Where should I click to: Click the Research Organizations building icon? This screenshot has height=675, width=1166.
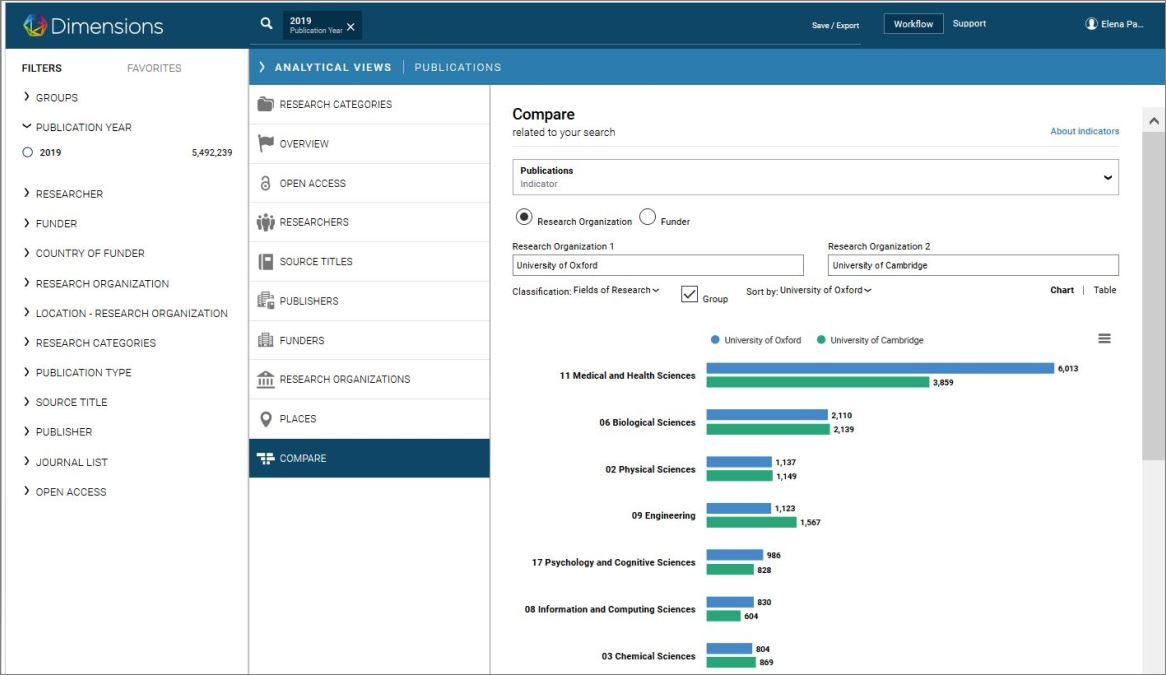[x=265, y=379]
